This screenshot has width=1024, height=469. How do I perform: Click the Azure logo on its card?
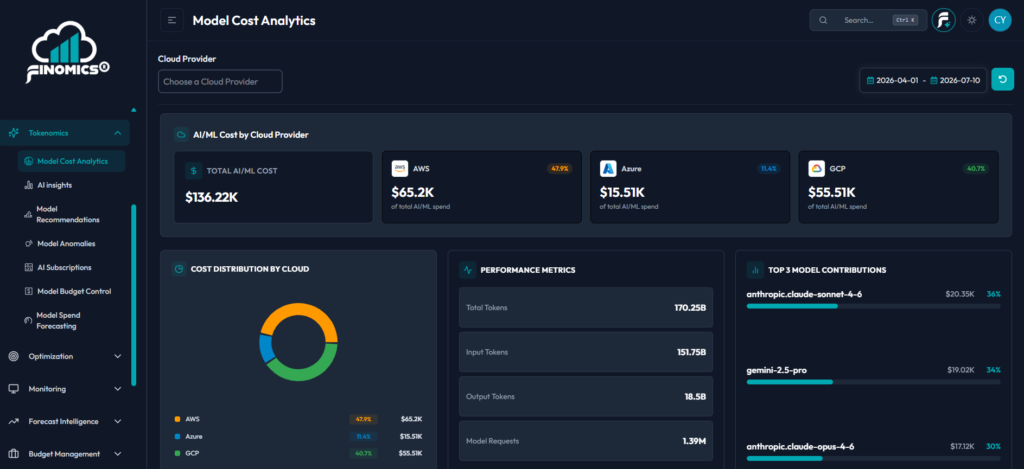coord(608,169)
